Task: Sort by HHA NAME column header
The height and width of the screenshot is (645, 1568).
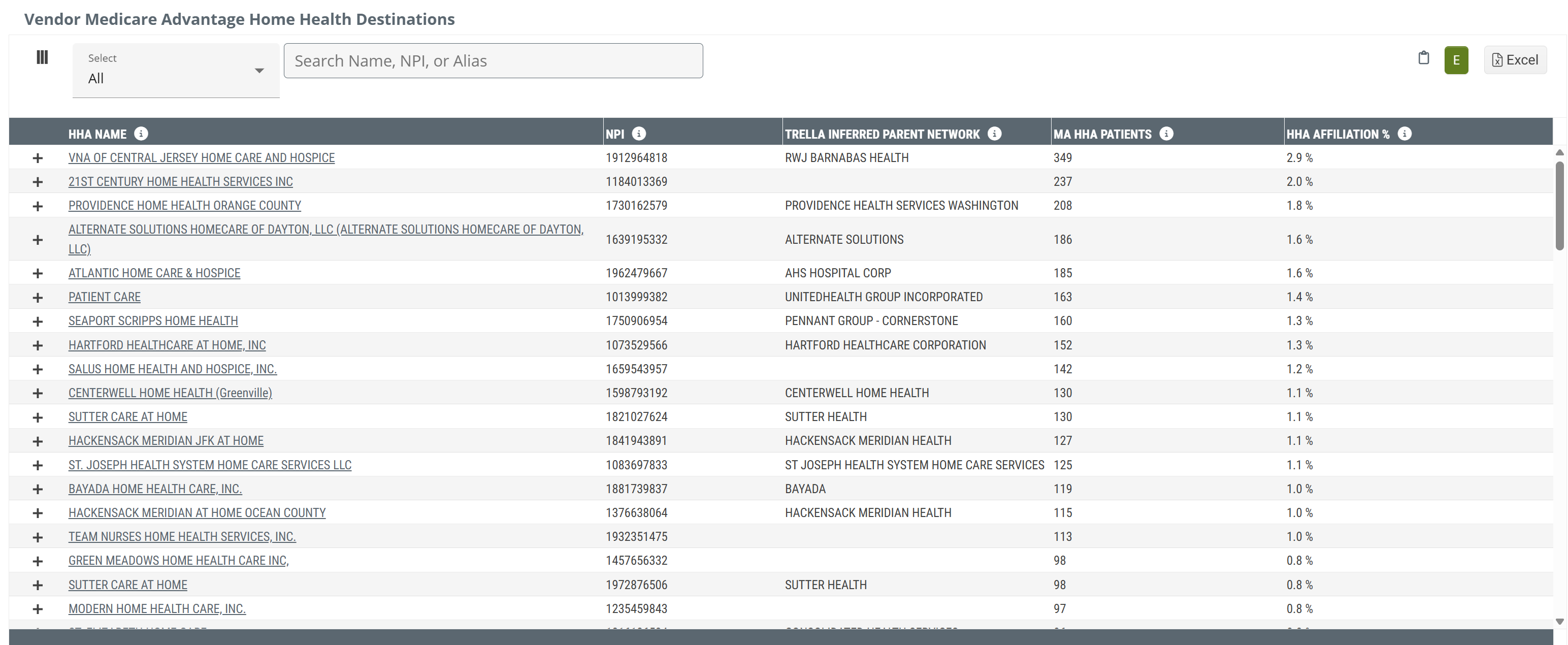Action: (97, 134)
